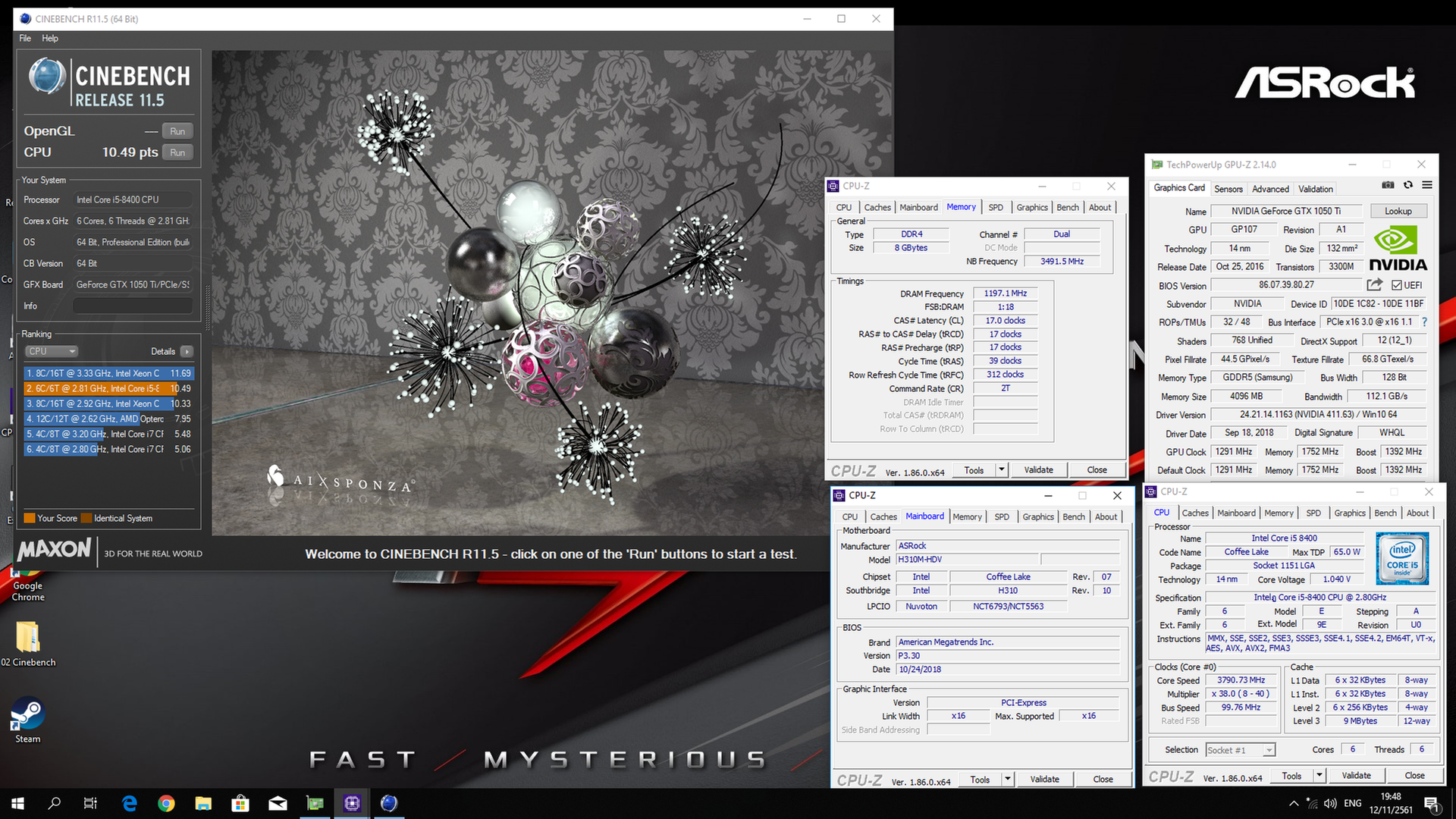Image resolution: width=1456 pixels, height=819 pixels.
Task: Open the Tools dropdown arrow in the CPU-Z Memory window
Action: tap(1001, 470)
